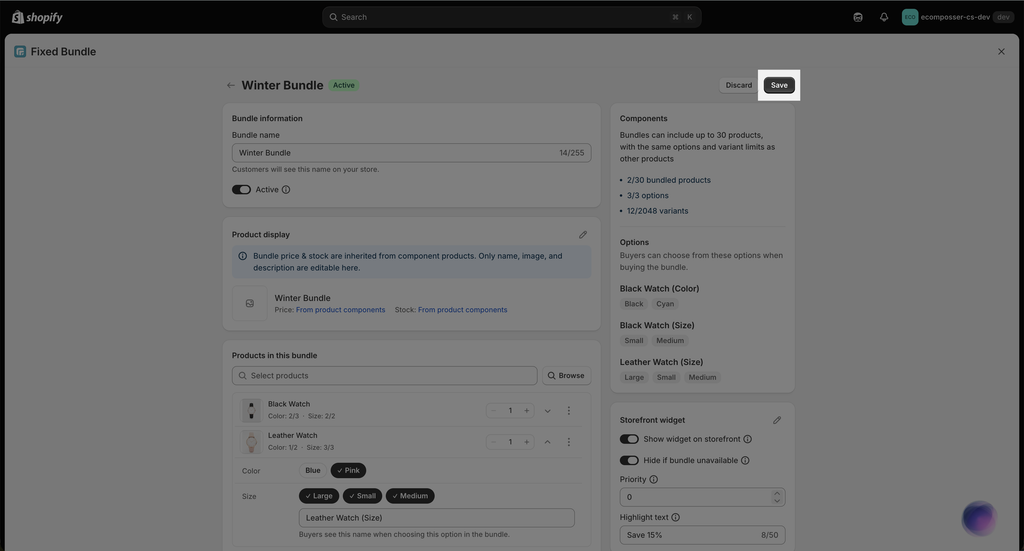Click info icon next to Active toggle
Image resolution: width=1024 pixels, height=551 pixels.
286,190
